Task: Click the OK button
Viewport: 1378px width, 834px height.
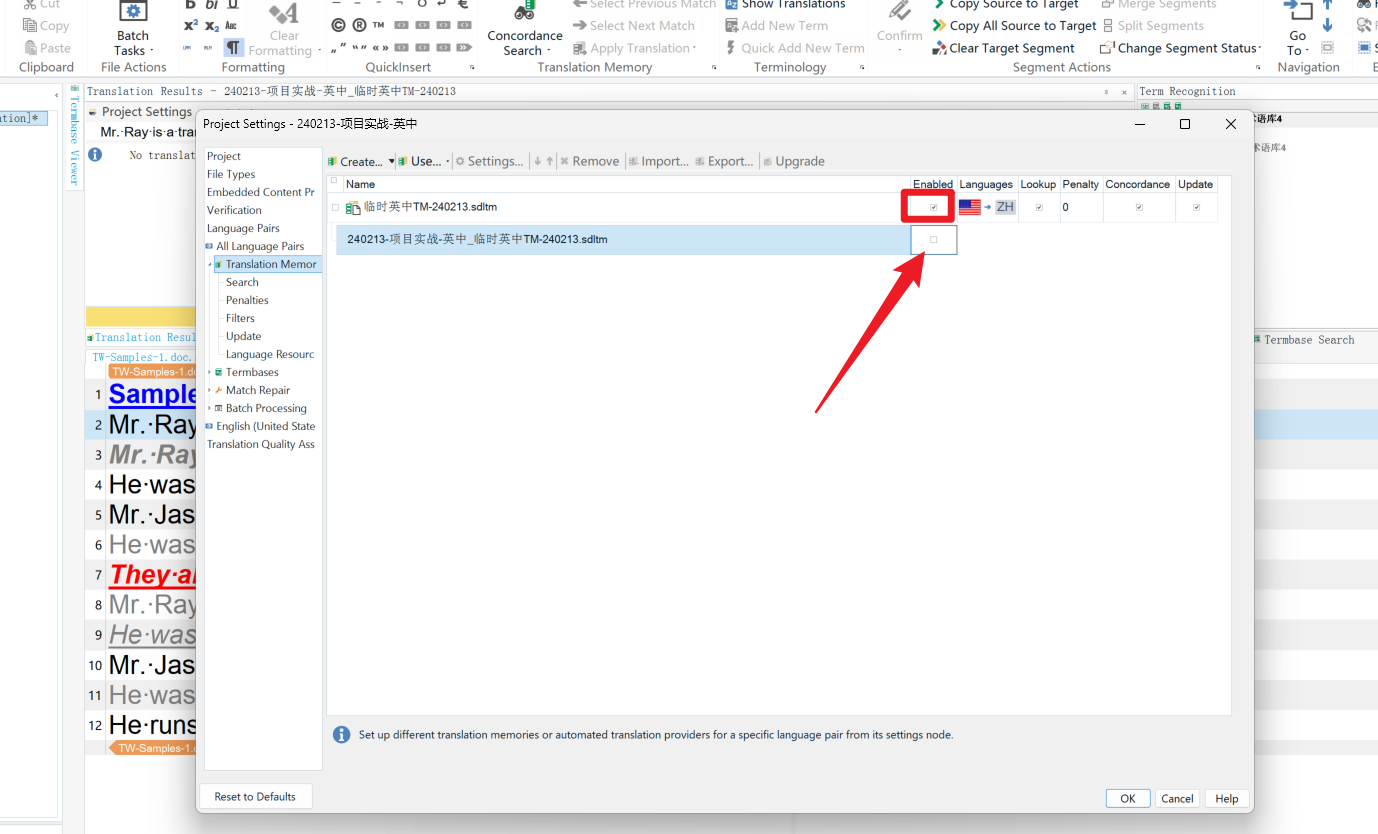Action: (x=1128, y=798)
